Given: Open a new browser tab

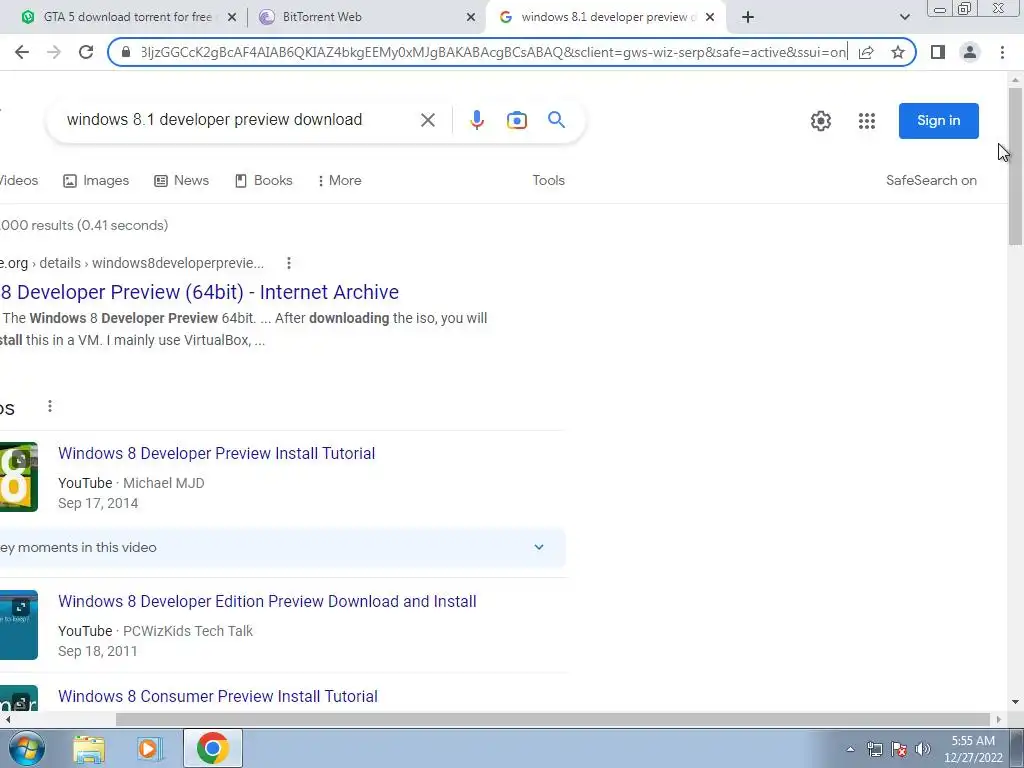Looking at the screenshot, I should (x=748, y=17).
